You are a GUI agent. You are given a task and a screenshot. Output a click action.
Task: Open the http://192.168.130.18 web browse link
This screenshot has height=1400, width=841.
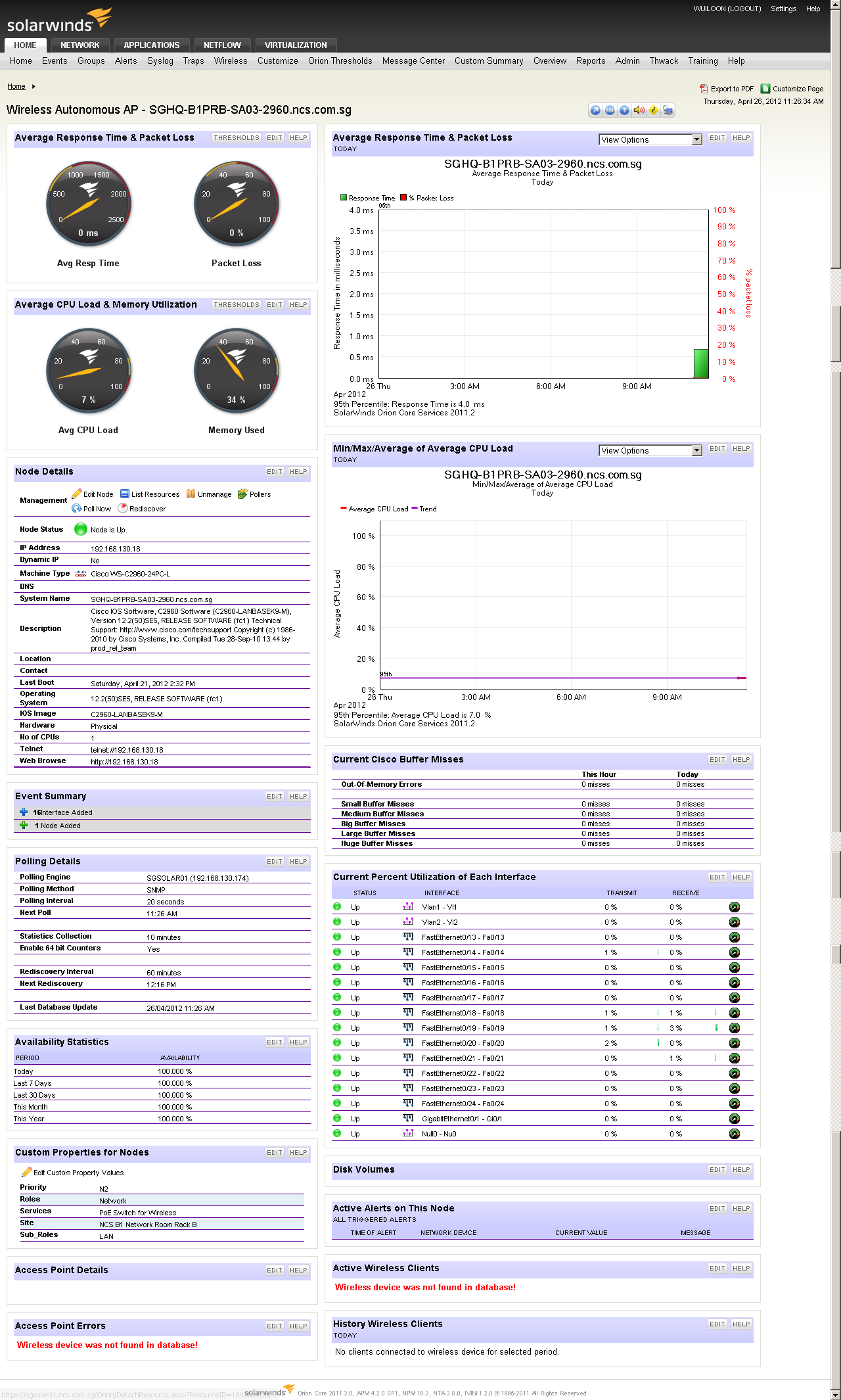124,762
